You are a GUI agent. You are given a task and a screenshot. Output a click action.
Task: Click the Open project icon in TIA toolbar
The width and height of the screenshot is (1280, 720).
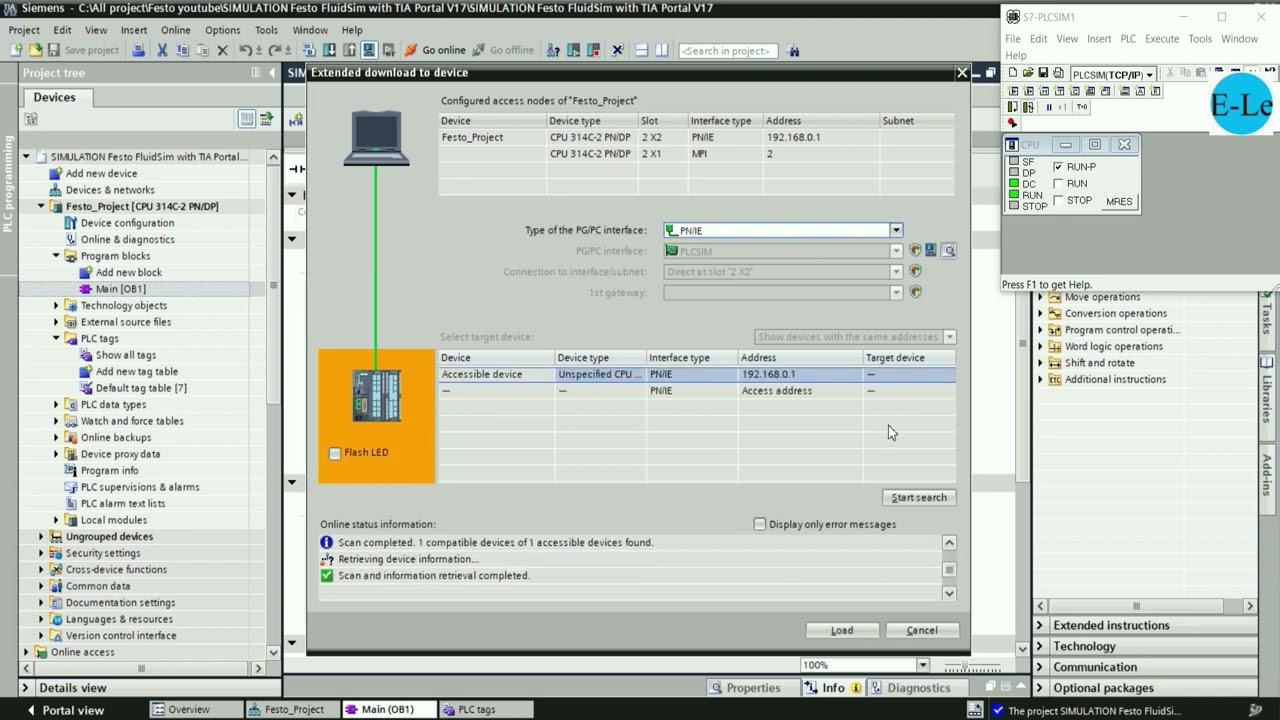tap(35, 50)
